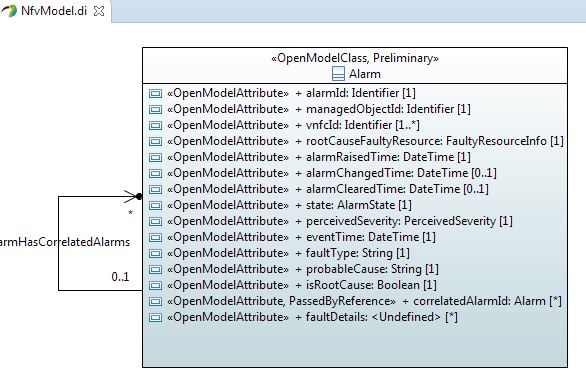Select the NfvModel.di tab

pyautogui.click(x=55, y=11)
